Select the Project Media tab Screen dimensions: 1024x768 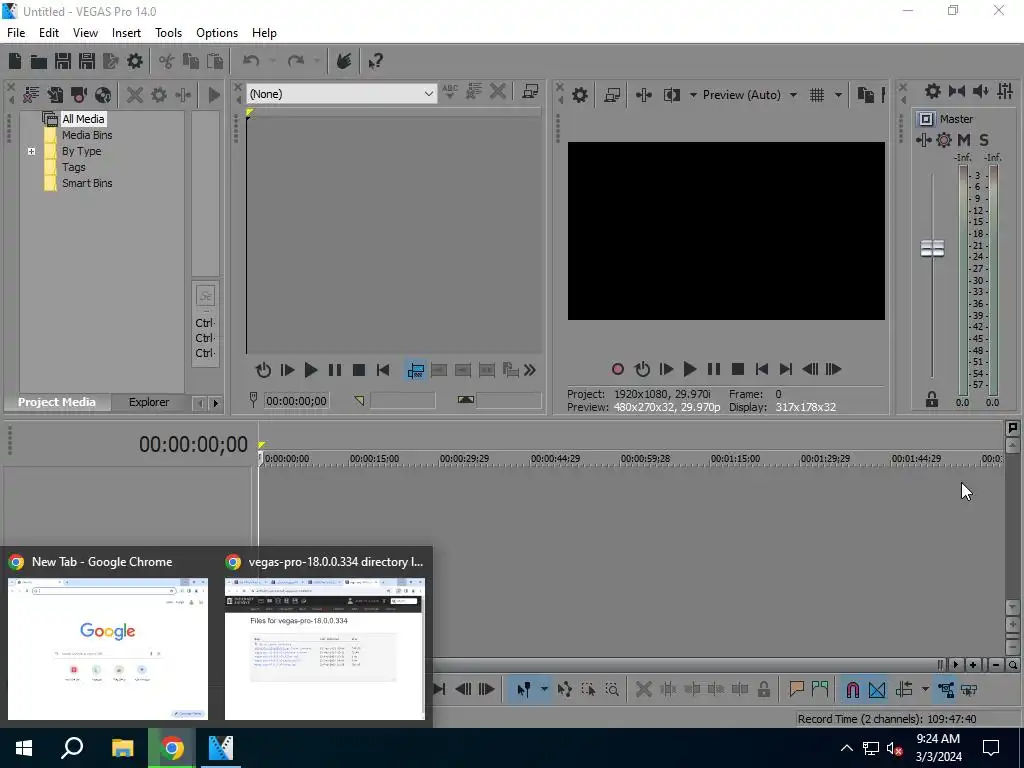57,402
